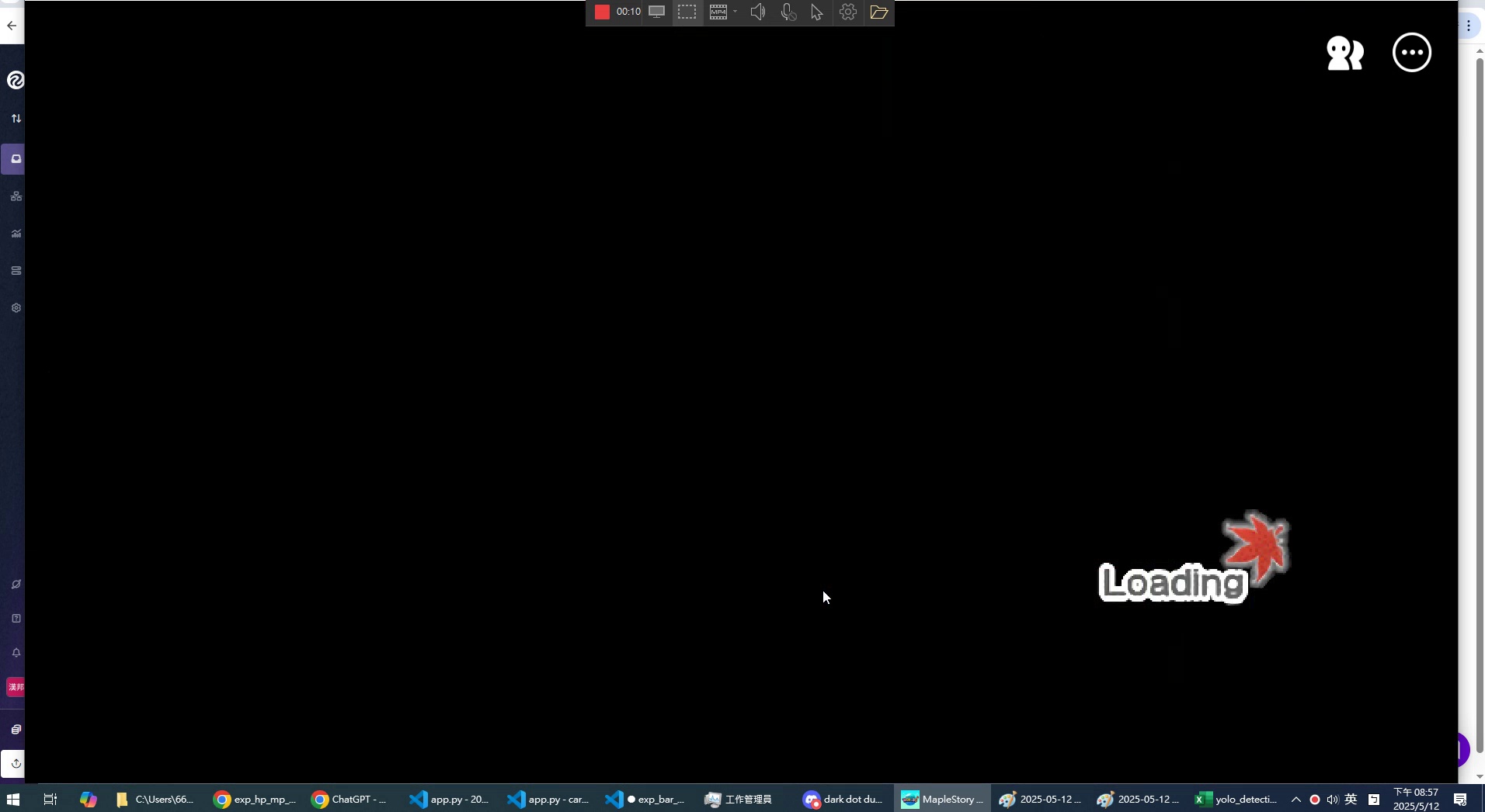Toggle system speaker audio recording
1485x812 pixels.
(758, 12)
